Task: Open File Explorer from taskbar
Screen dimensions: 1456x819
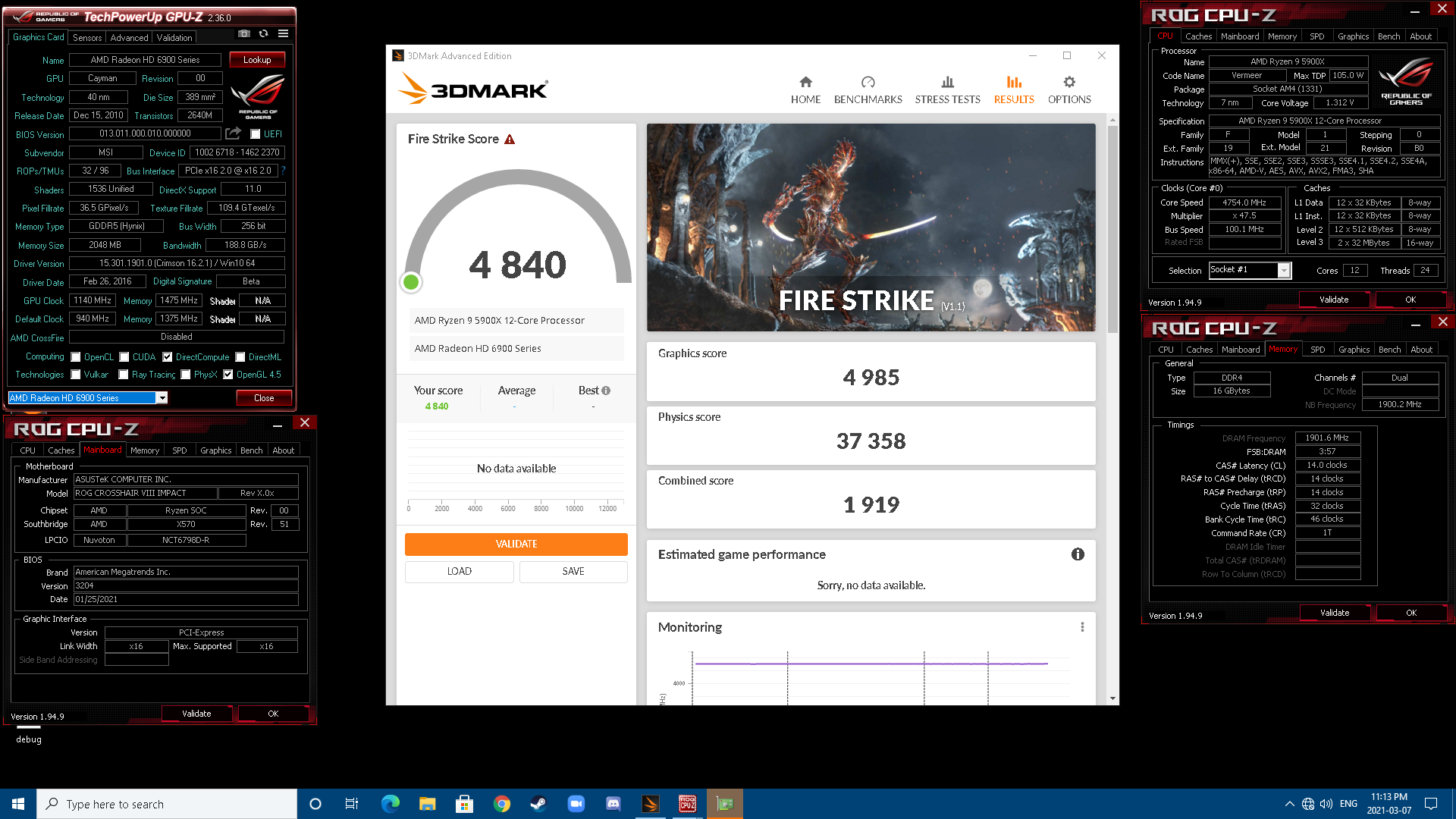Action: coord(427,804)
